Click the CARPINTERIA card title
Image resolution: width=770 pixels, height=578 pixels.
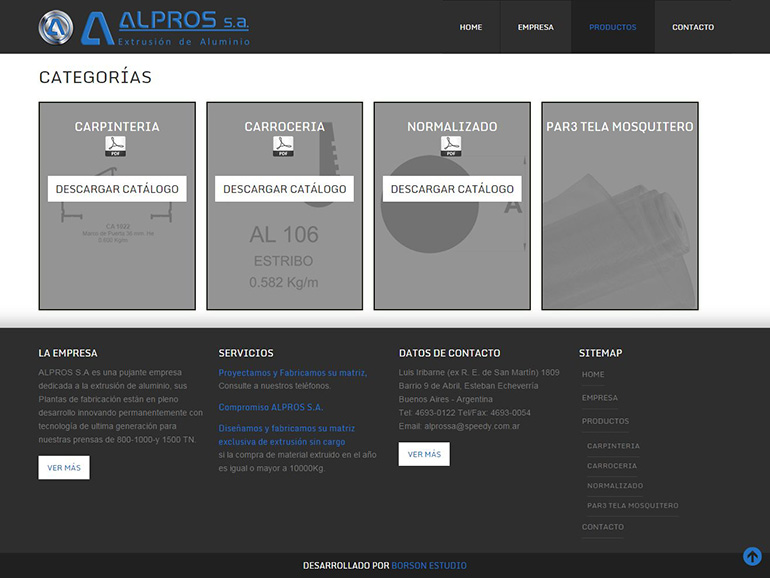(x=117, y=127)
